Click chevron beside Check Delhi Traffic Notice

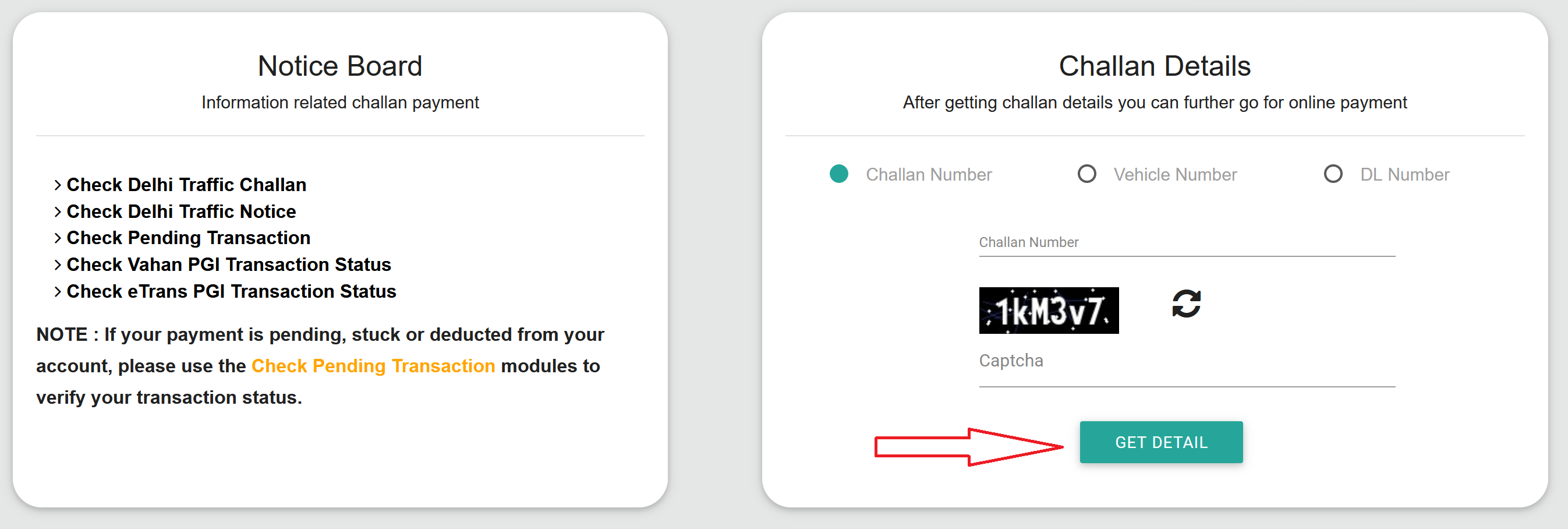click(57, 212)
